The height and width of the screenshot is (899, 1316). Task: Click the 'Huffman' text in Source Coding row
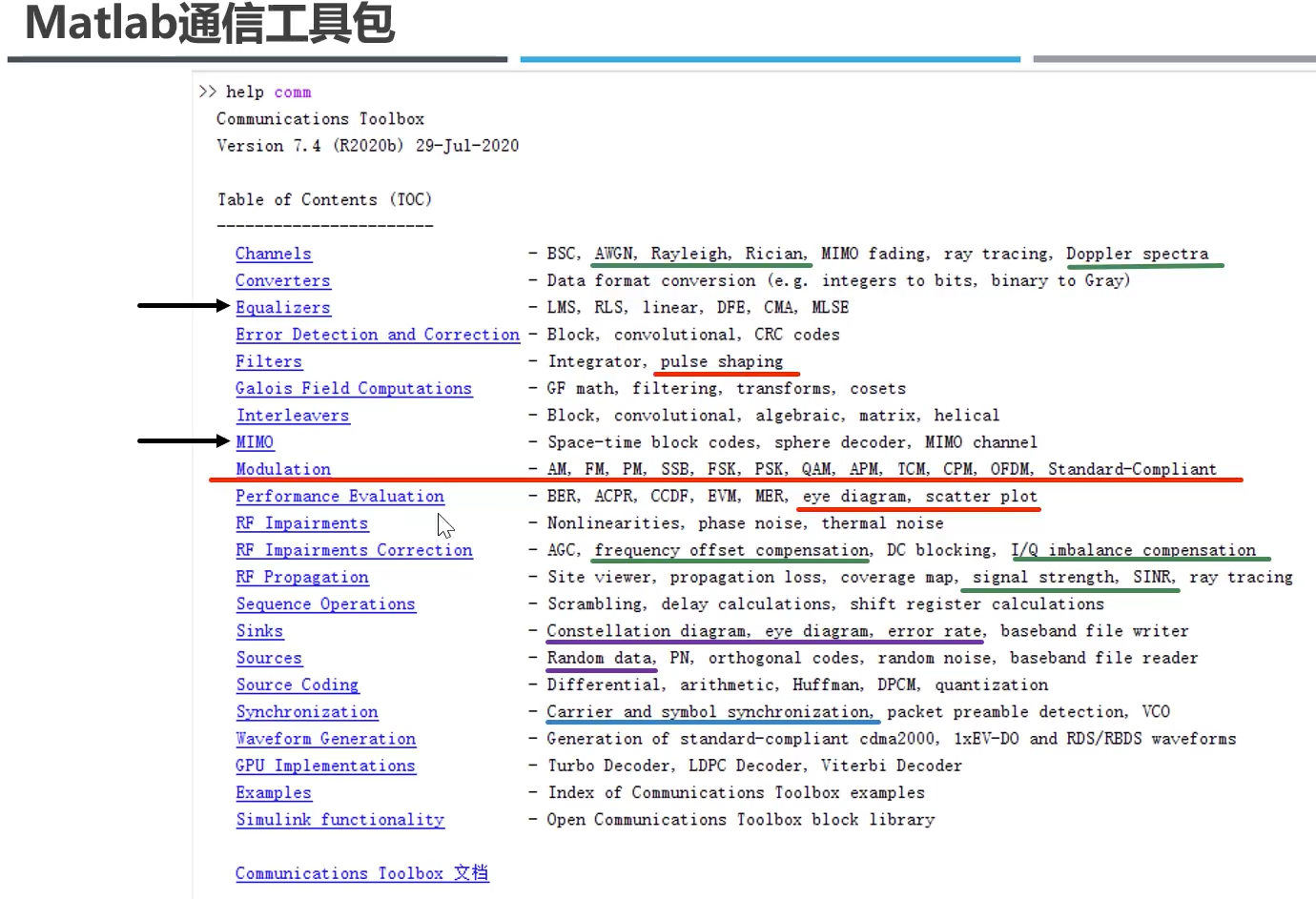(x=828, y=684)
